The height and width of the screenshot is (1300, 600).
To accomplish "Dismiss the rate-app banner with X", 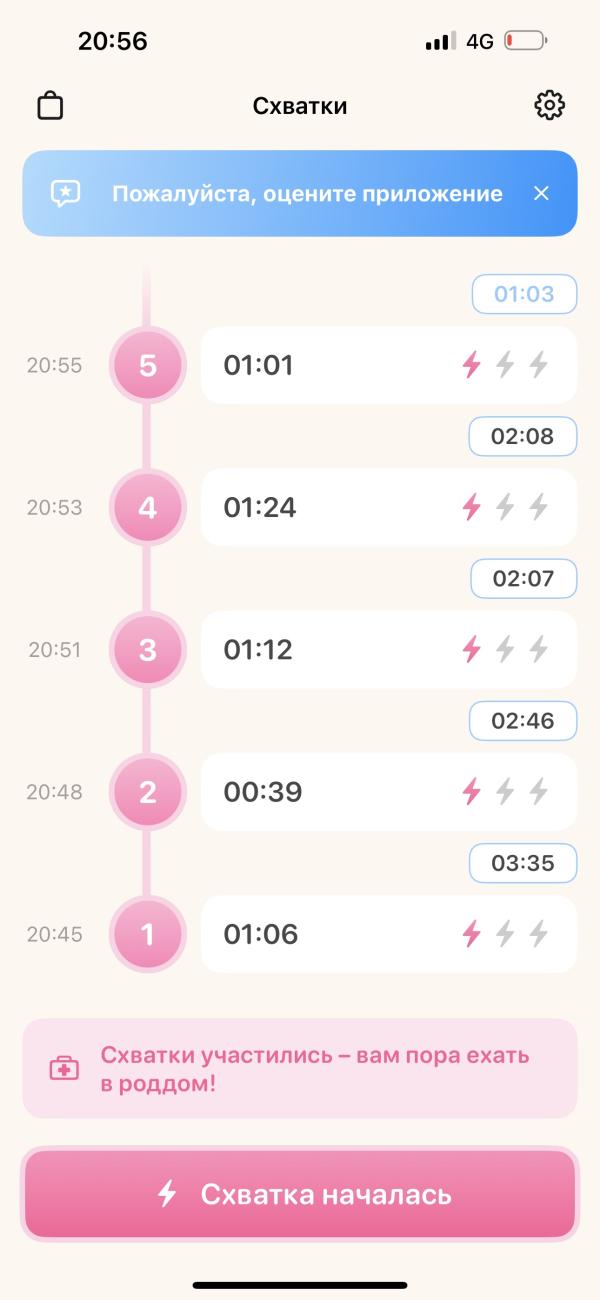I will tap(541, 193).
